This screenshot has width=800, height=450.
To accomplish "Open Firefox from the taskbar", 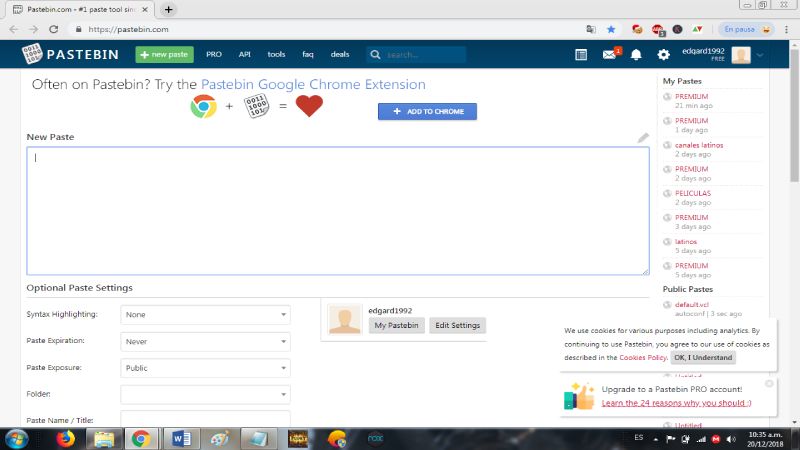I will (x=65, y=439).
